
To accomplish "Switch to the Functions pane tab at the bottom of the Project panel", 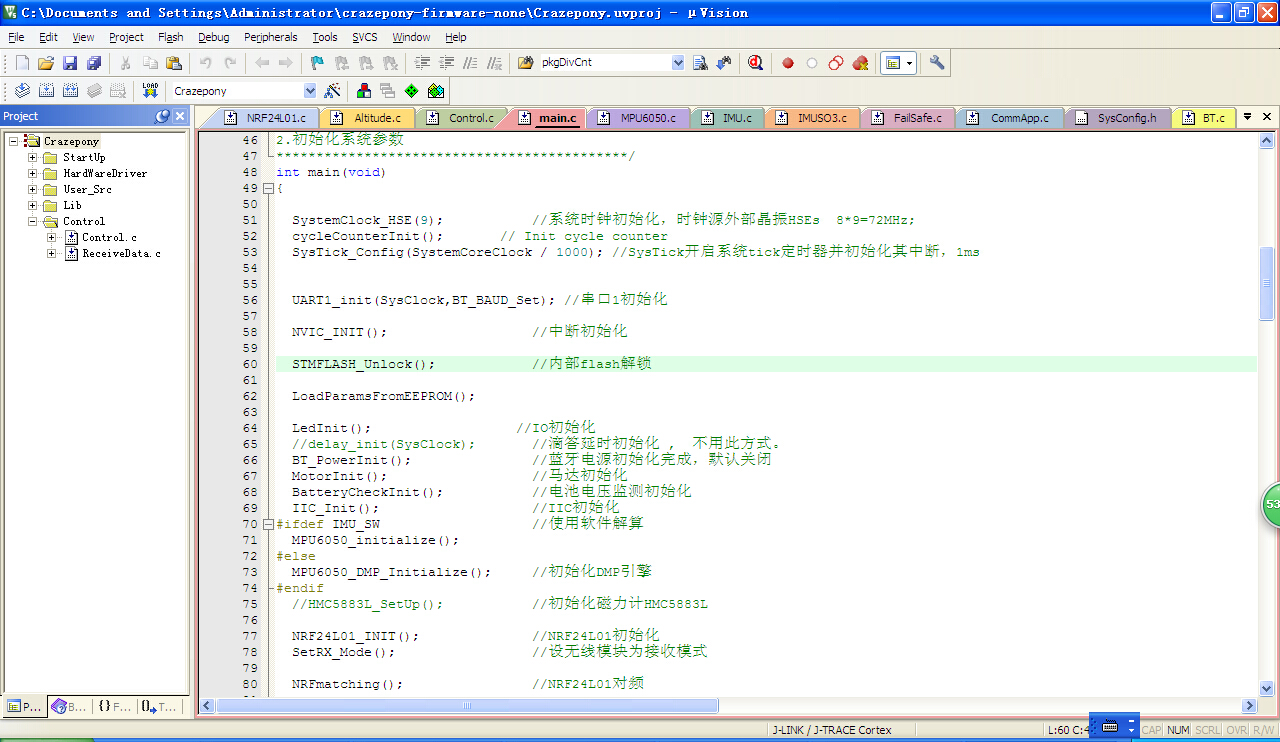I will [x=115, y=706].
